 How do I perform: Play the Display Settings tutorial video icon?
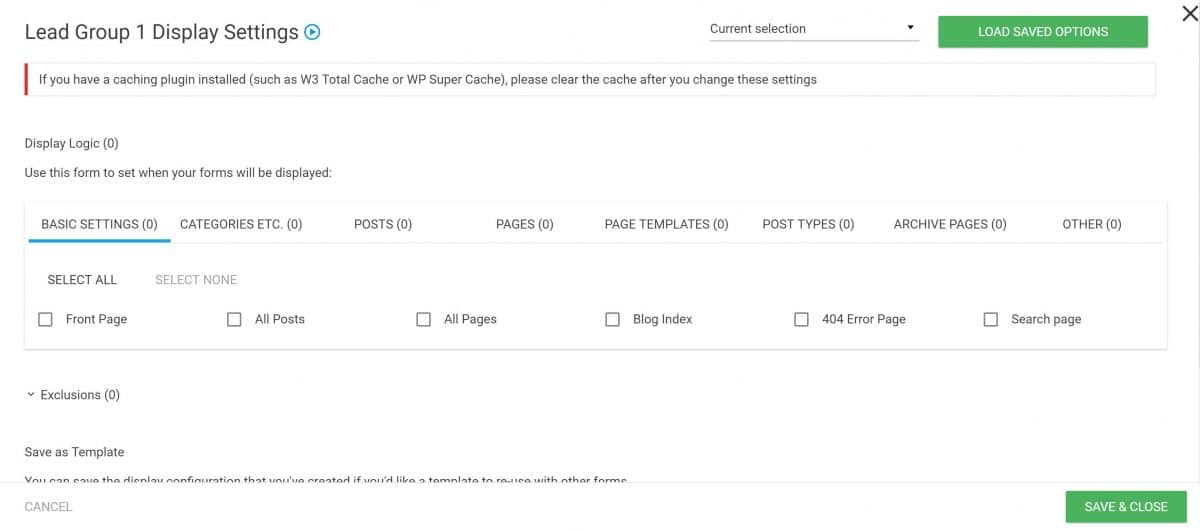312,32
